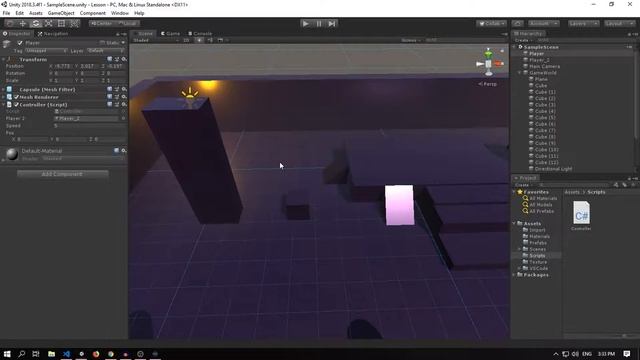Image resolution: width=640 pixels, height=360 pixels.
Task: Switch to the Game tab
Action: coord(171,33)
